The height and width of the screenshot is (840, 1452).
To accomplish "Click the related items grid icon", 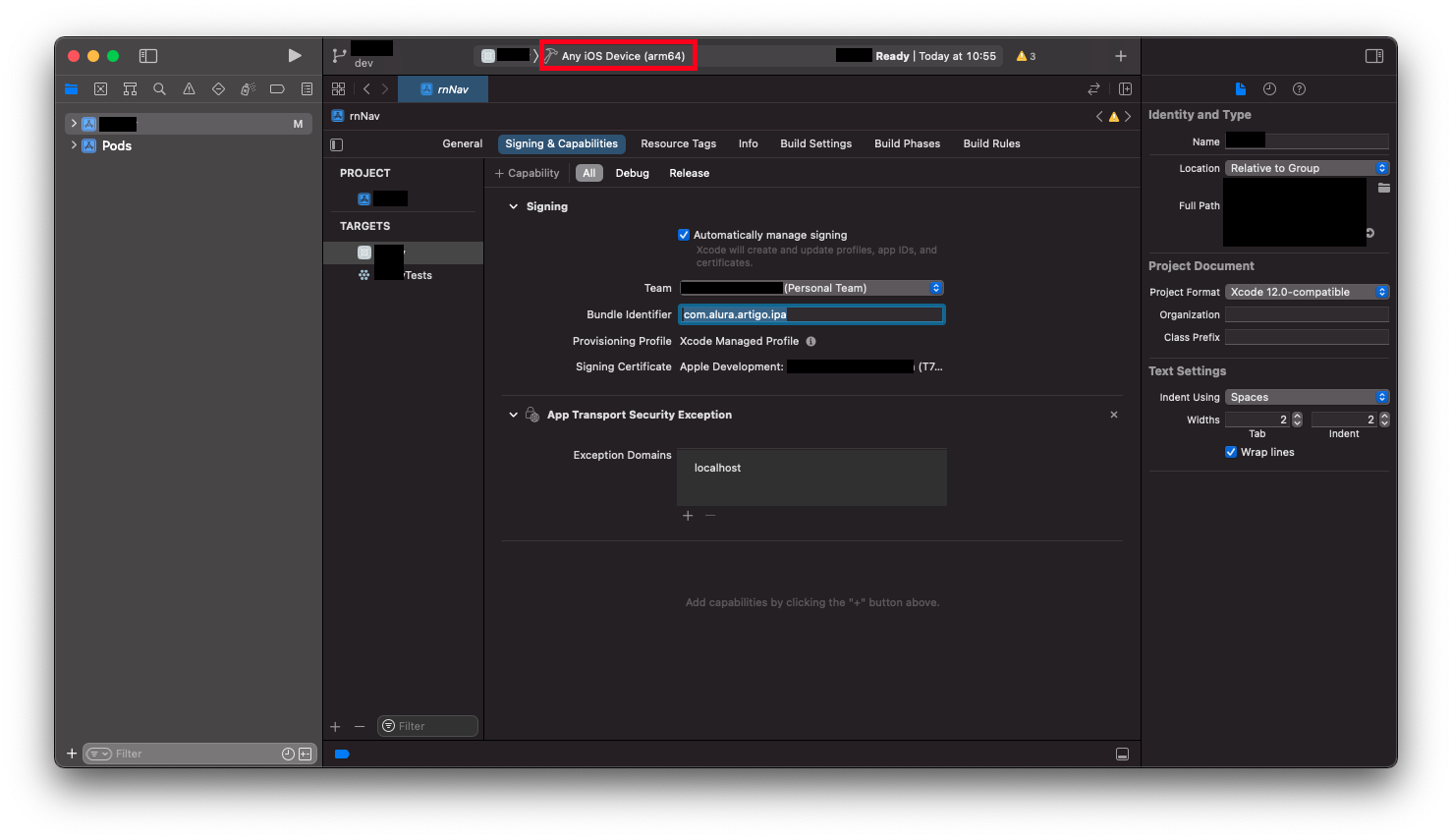I will [x=338, y=89].
